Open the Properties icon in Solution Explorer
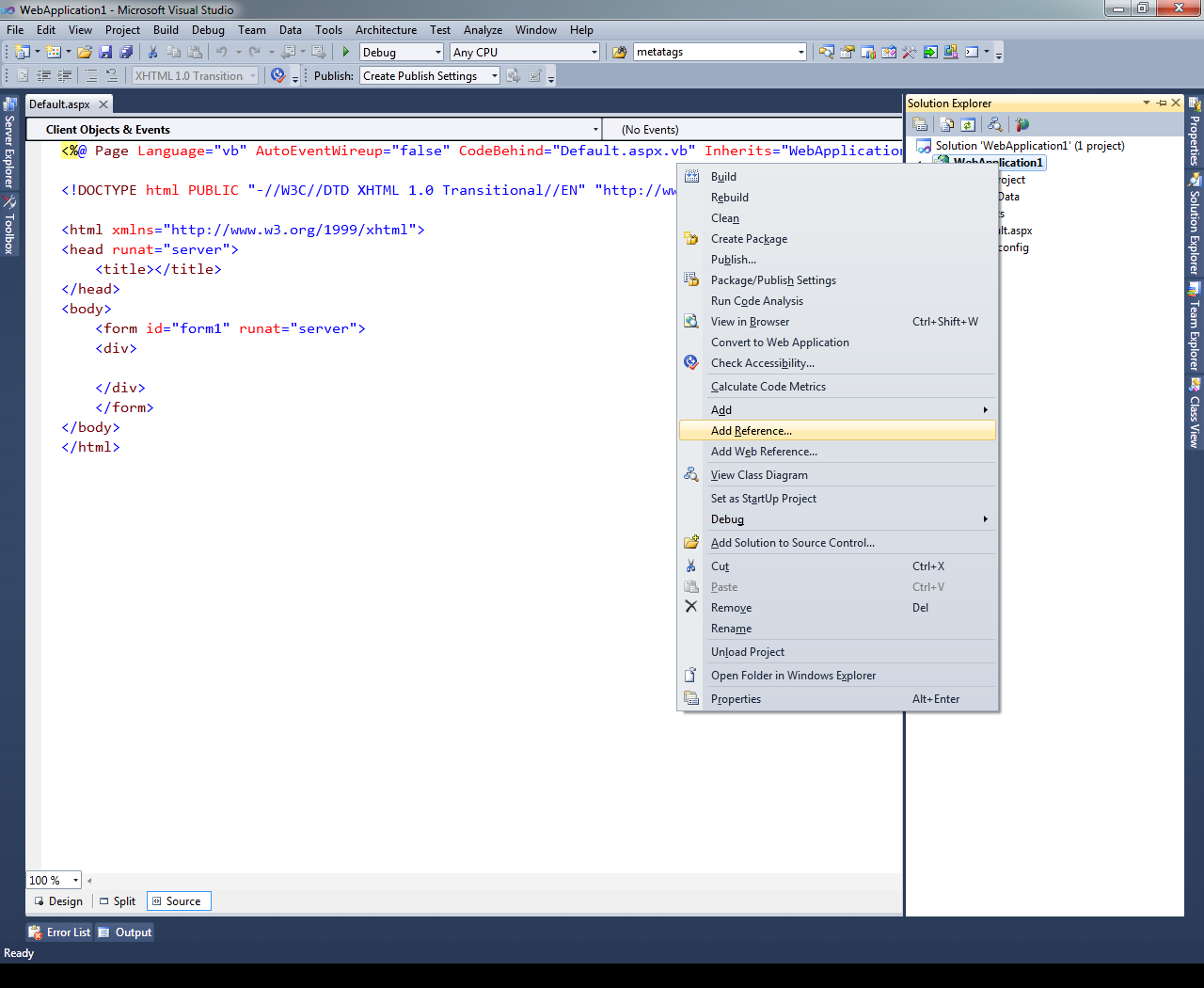Viewport: 1204px width, 988px height. 921,123
